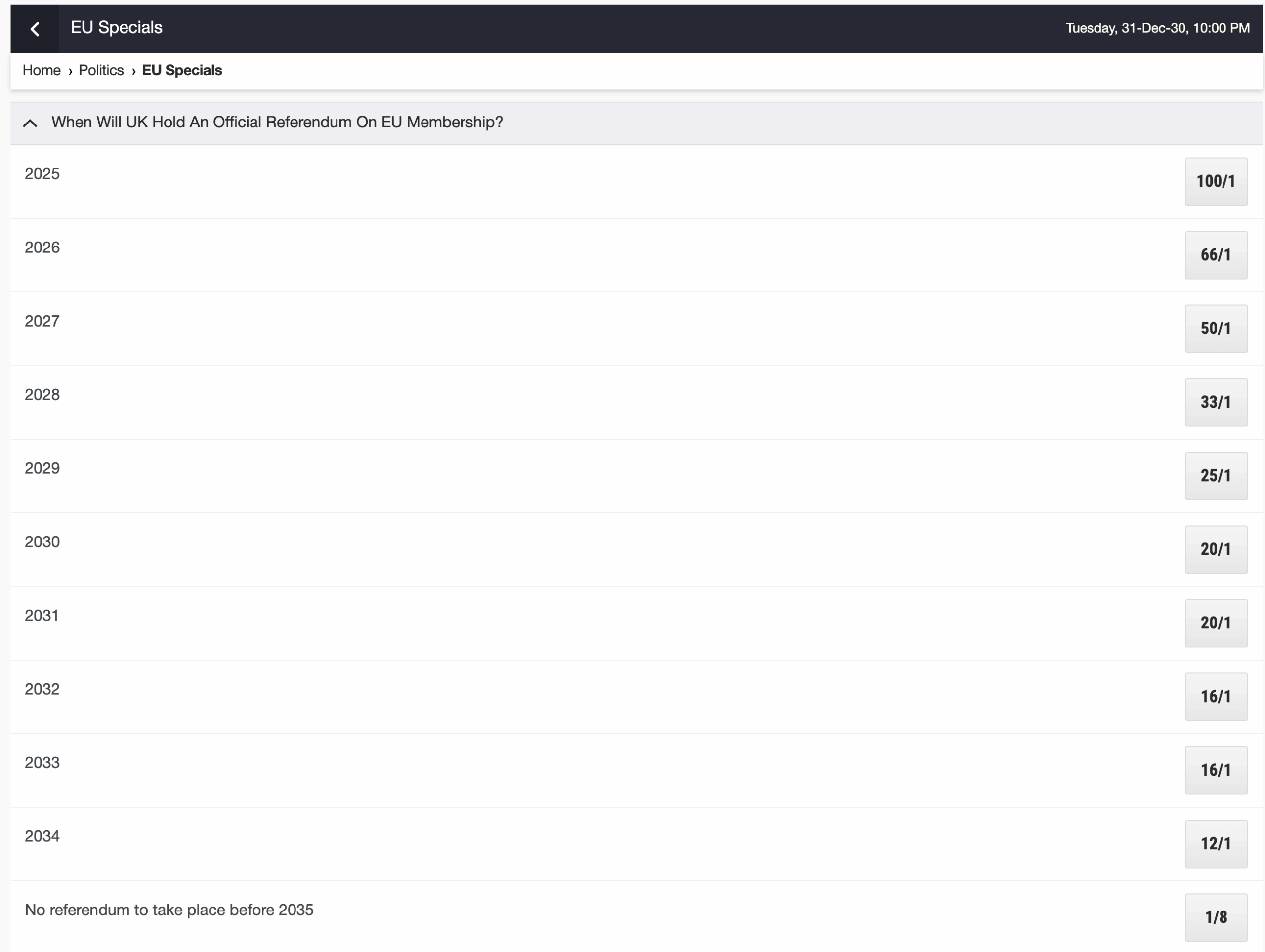Collapse the referendum market chevron
The width and height of the screenshot is (1265, 952).
click(30, 123)
